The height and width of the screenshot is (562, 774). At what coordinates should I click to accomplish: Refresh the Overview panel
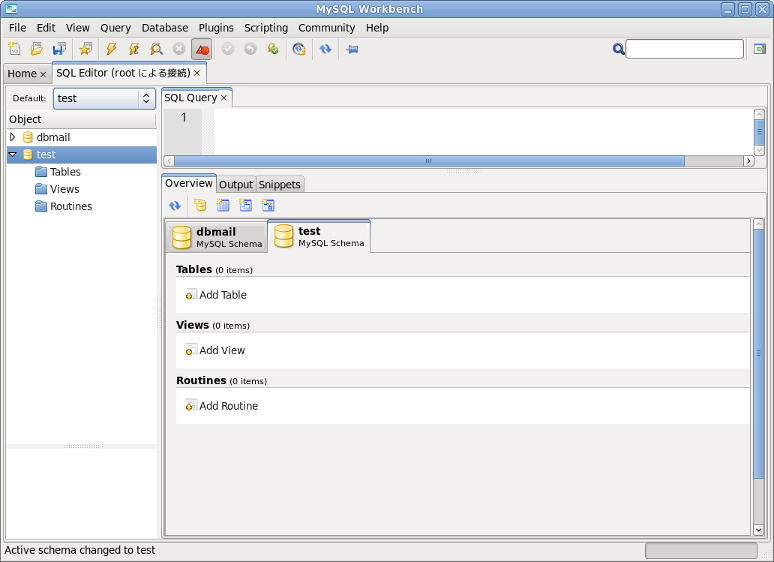175,205
